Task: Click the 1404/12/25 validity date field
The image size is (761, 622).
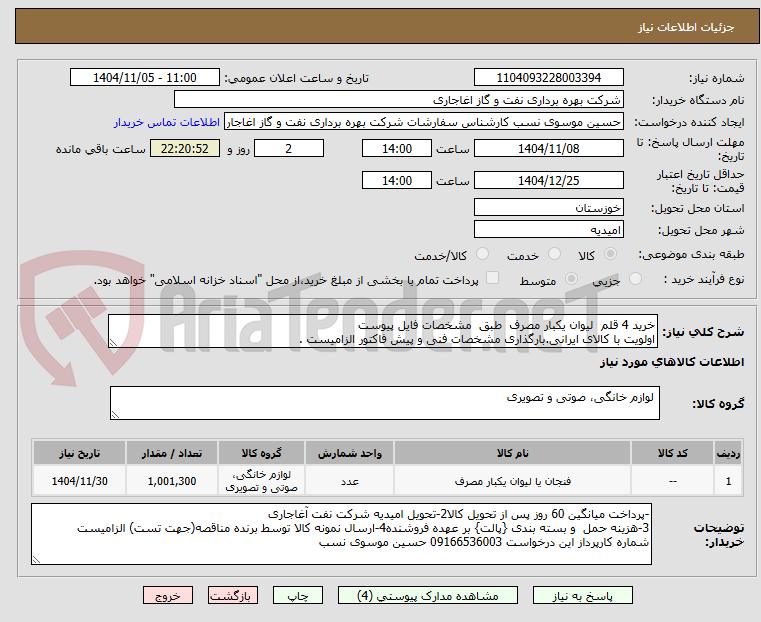Action: coord(548,180)
